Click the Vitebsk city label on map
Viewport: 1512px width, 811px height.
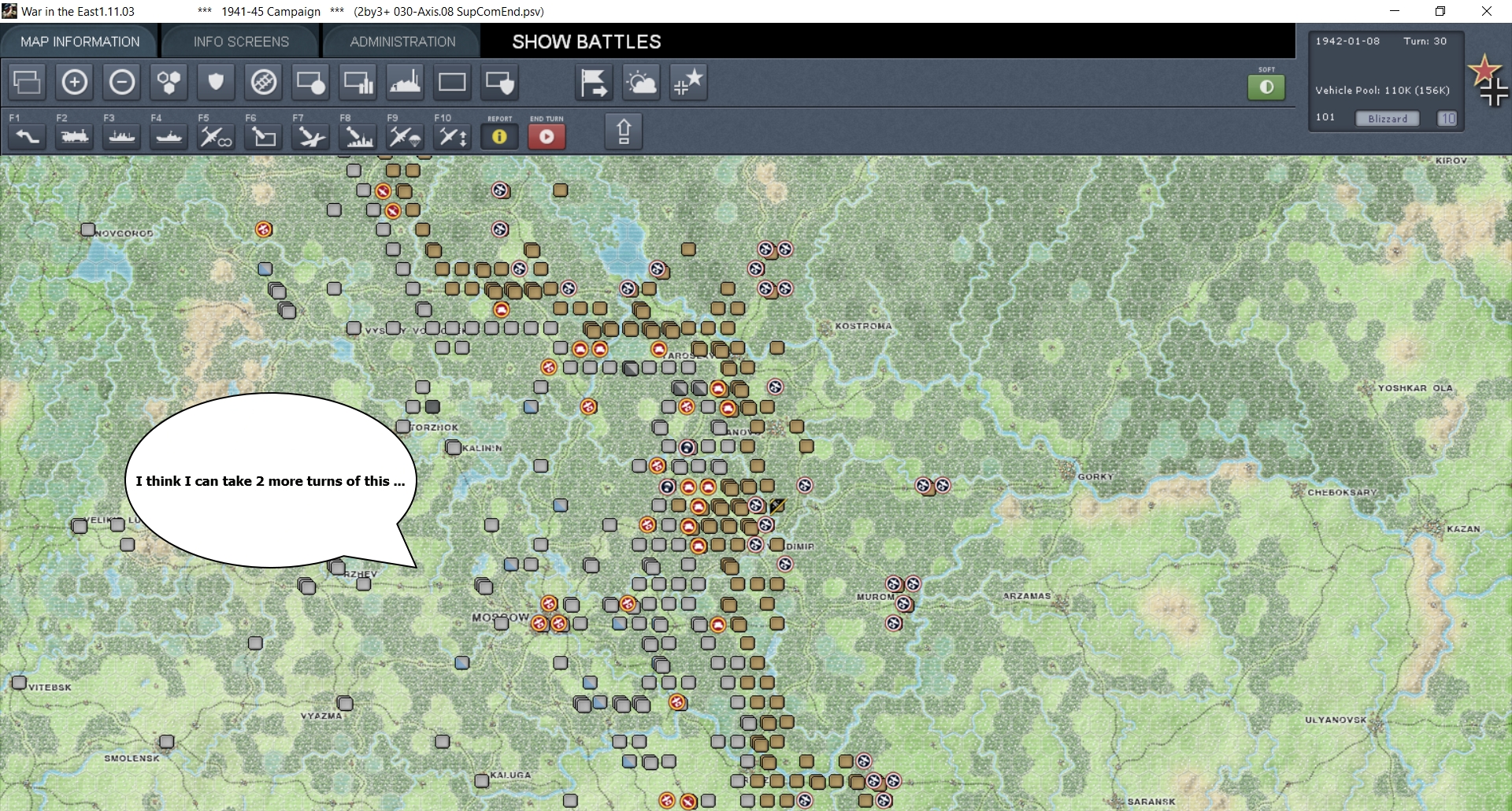pos(50,687)
